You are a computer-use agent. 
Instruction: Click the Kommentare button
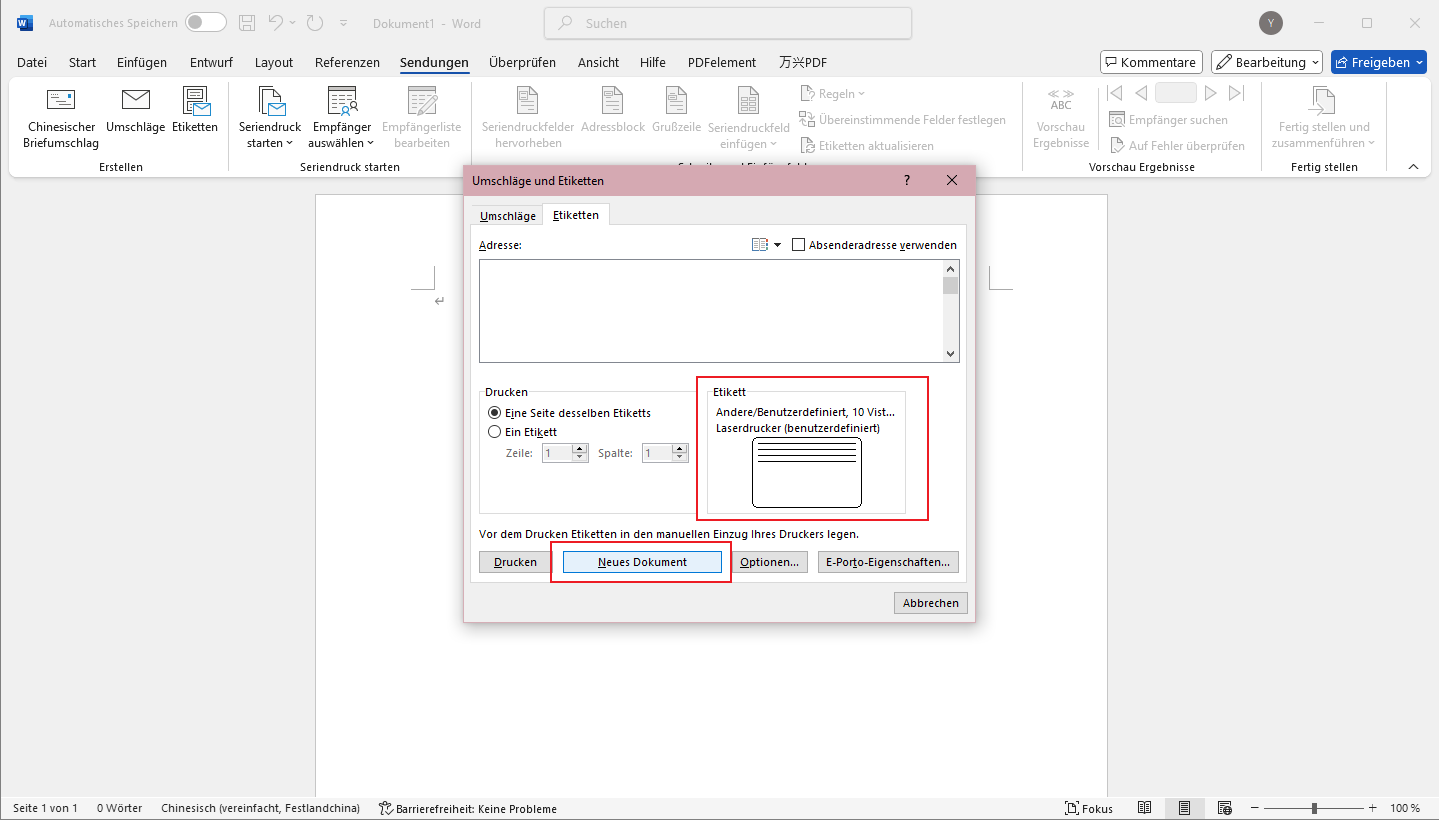click(1151, 62)
